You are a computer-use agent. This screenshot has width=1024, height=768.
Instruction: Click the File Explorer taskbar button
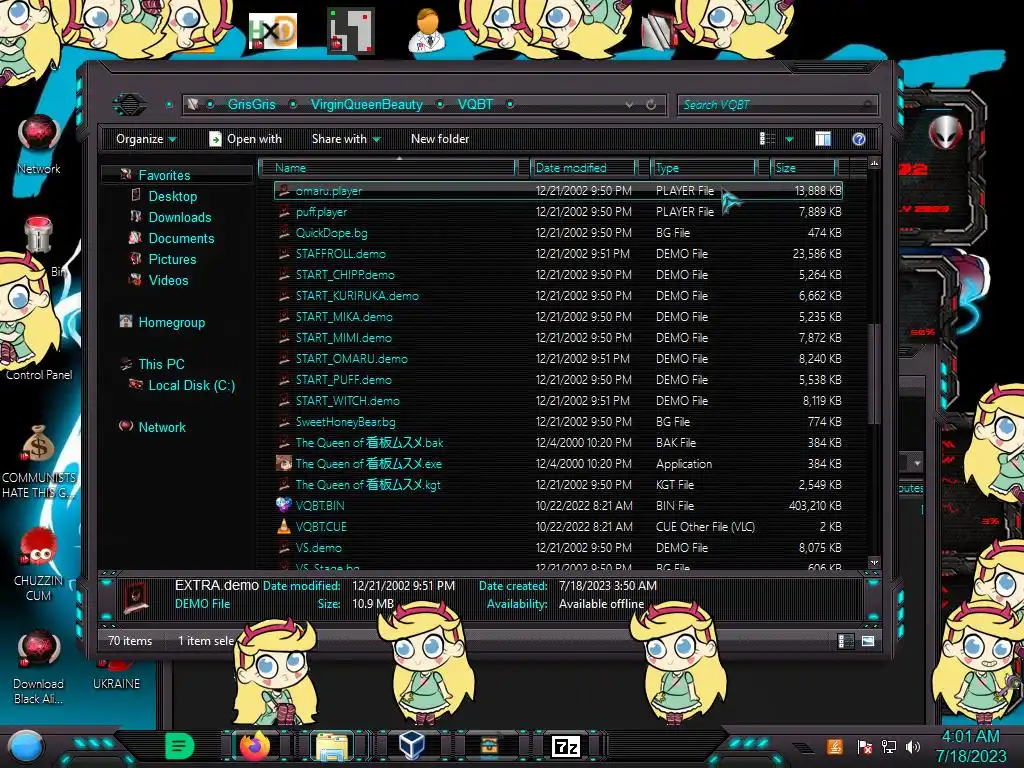(x=332, y=746)
